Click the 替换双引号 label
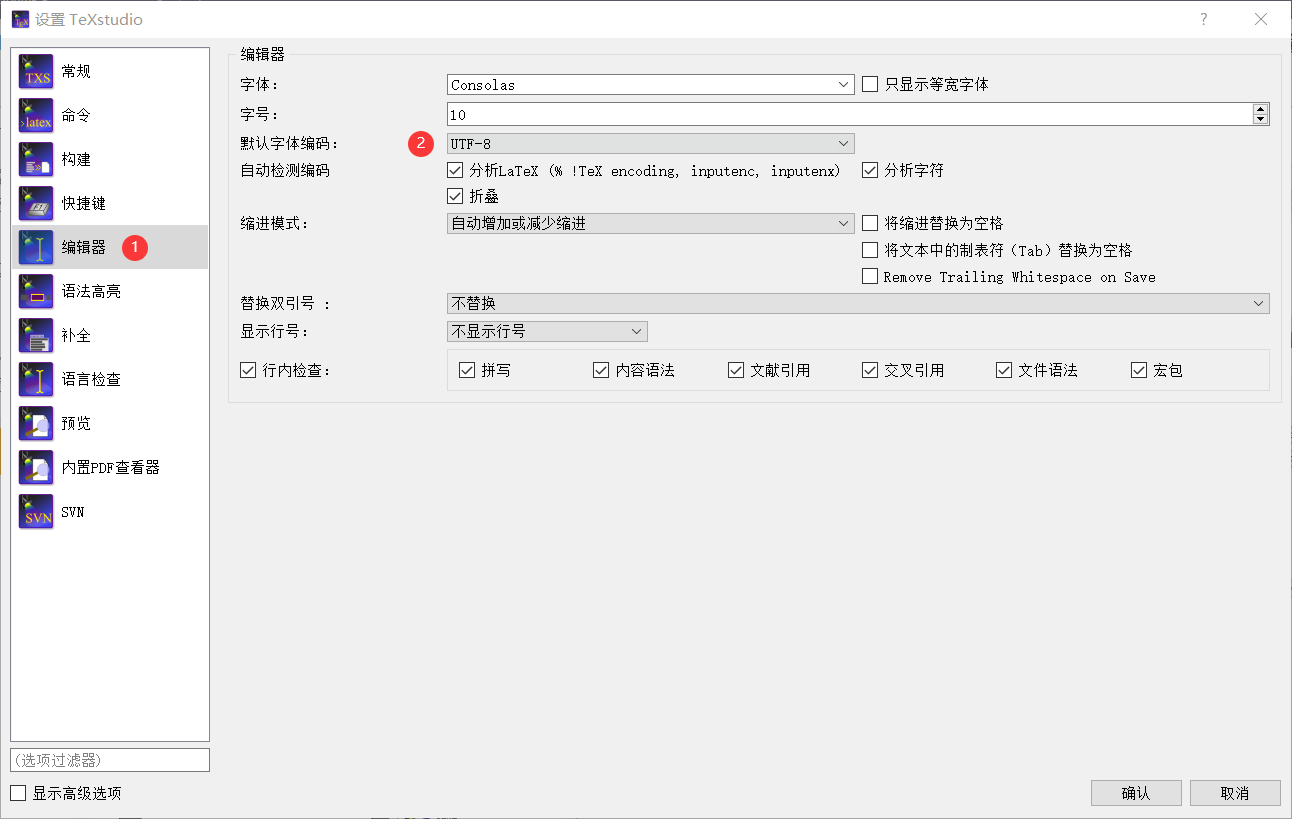 [285, 303]
